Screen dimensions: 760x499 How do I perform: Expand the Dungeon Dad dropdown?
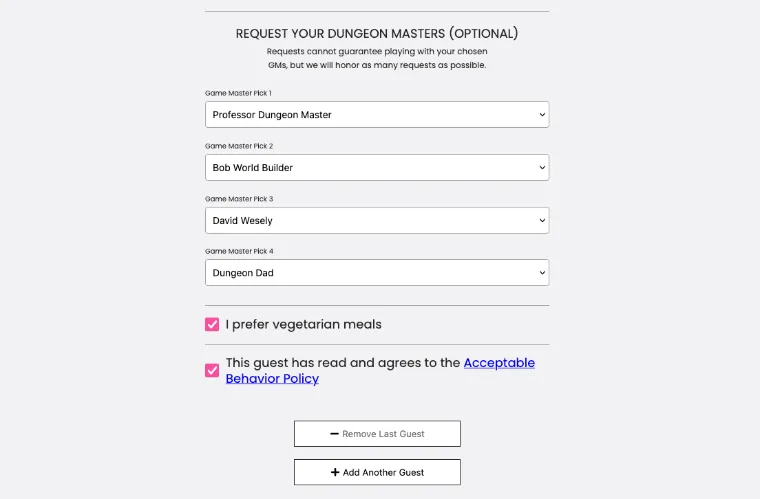pos(376,273)
